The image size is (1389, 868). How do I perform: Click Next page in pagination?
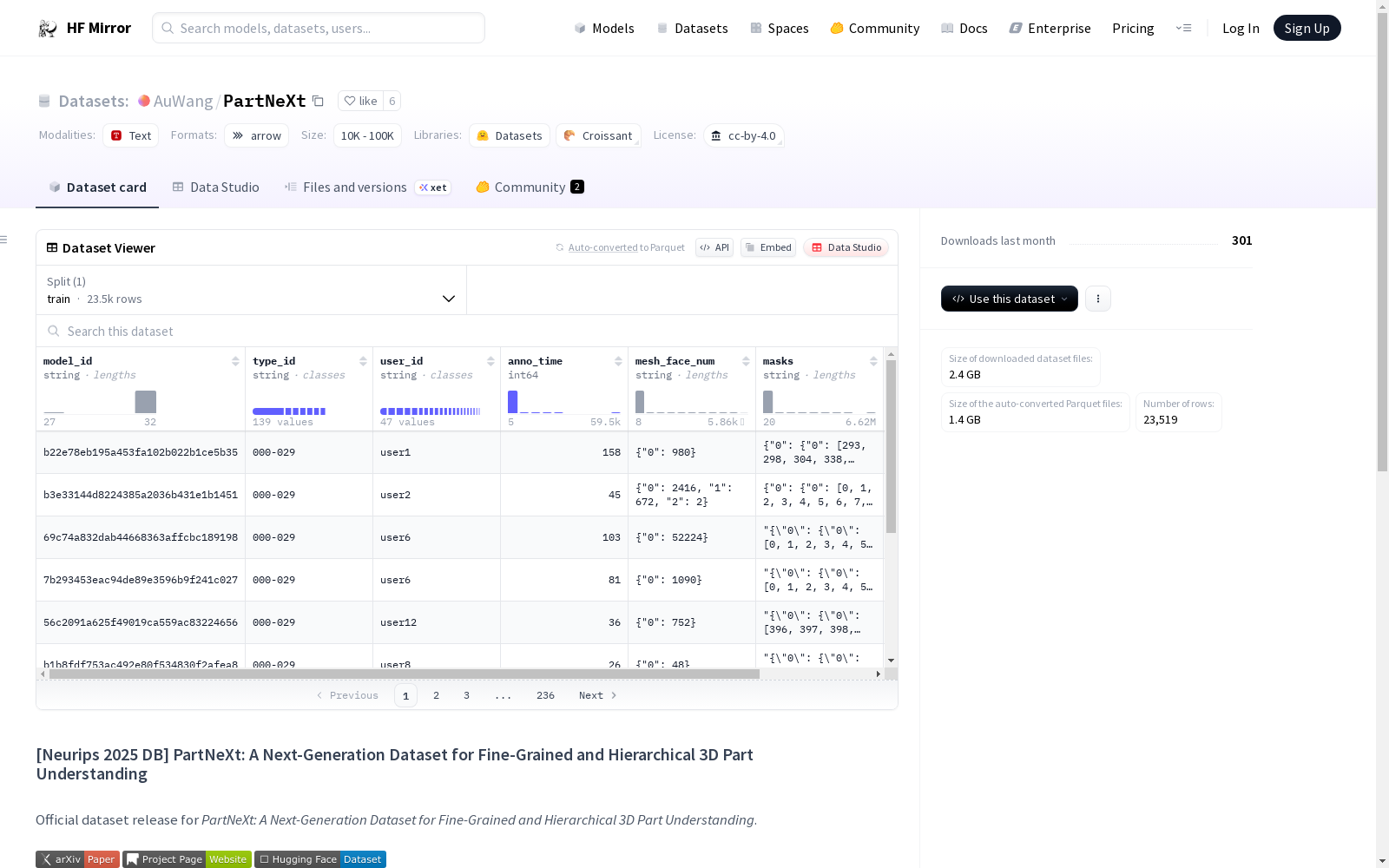(x=598, y=695)
